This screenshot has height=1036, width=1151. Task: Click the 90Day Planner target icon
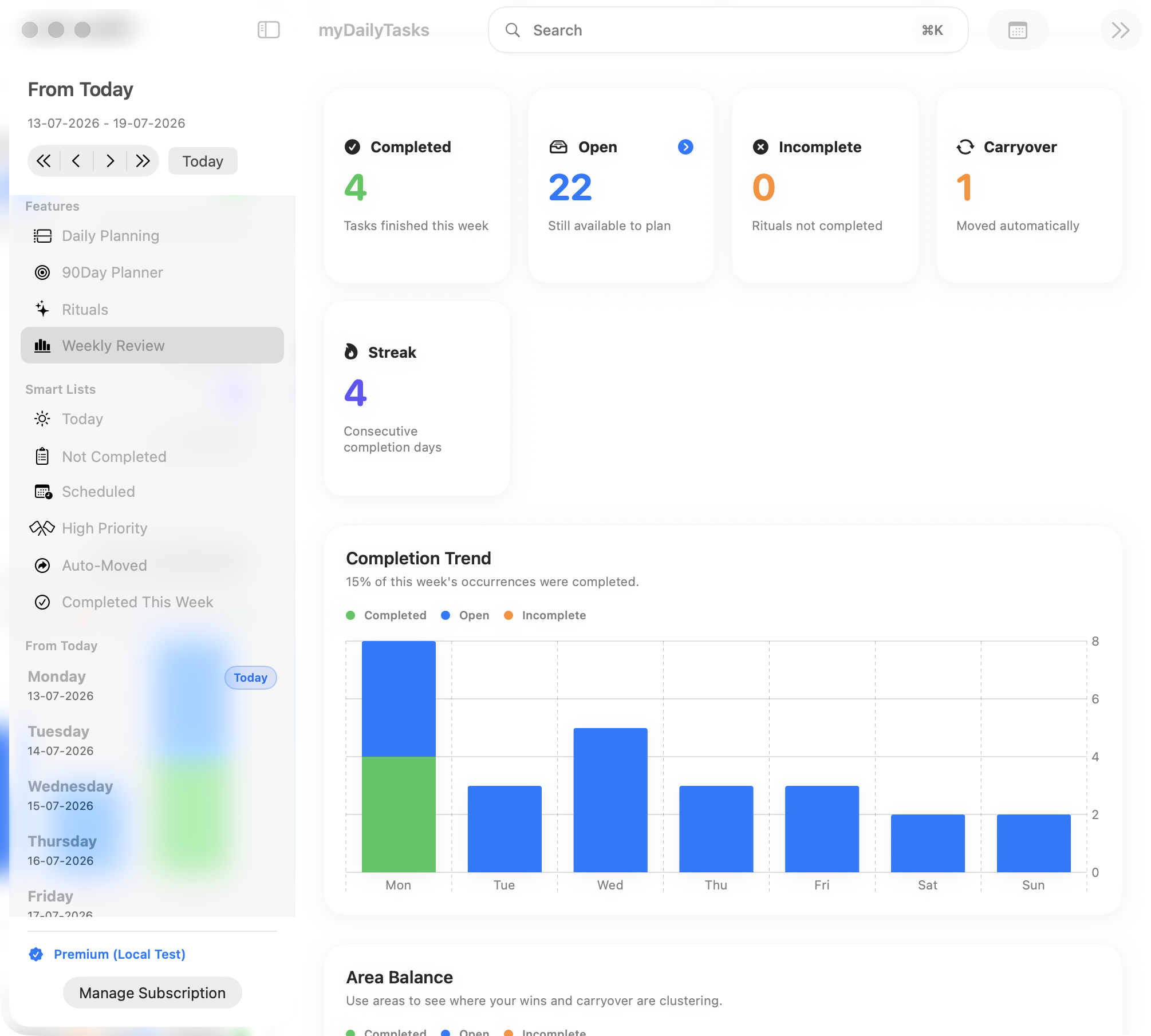[x=42, y=272]
